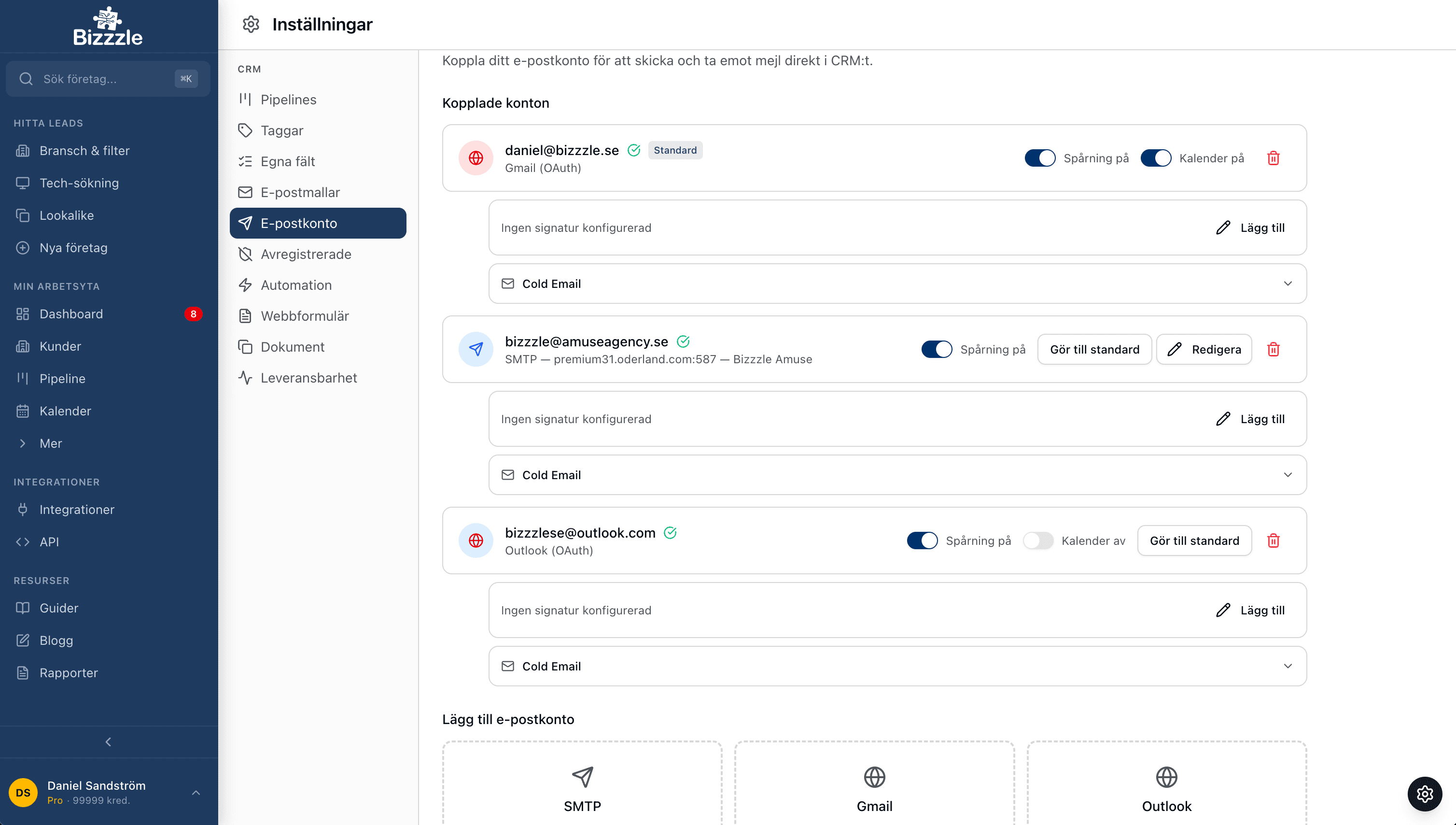Click the Integrationer sidebar icon
This screenshot has height=825, width=1456.
(23, 510)
